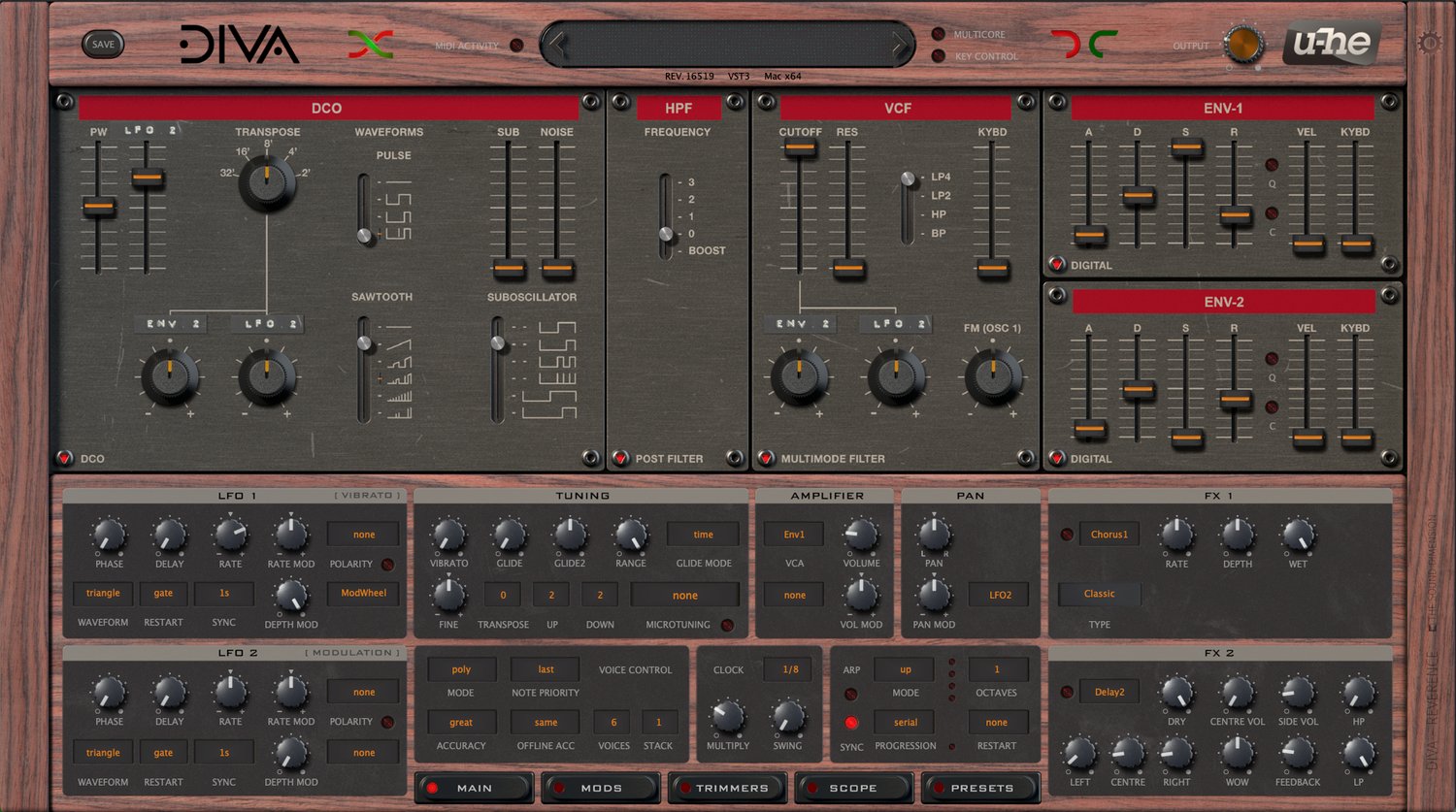Click the preset name display in the header
The height and width of the screenshot is (812, 1456).
(x=728, y=45)
